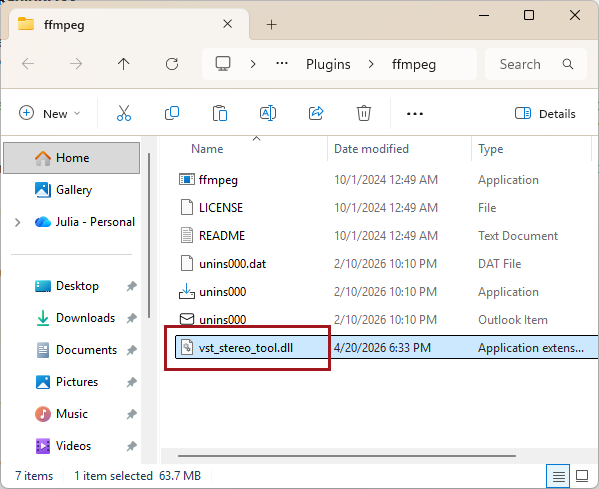Screen dimensions: 599x489
Task: Open the New item dropdown
Action: pyautogui.click(x=50, y=113)
